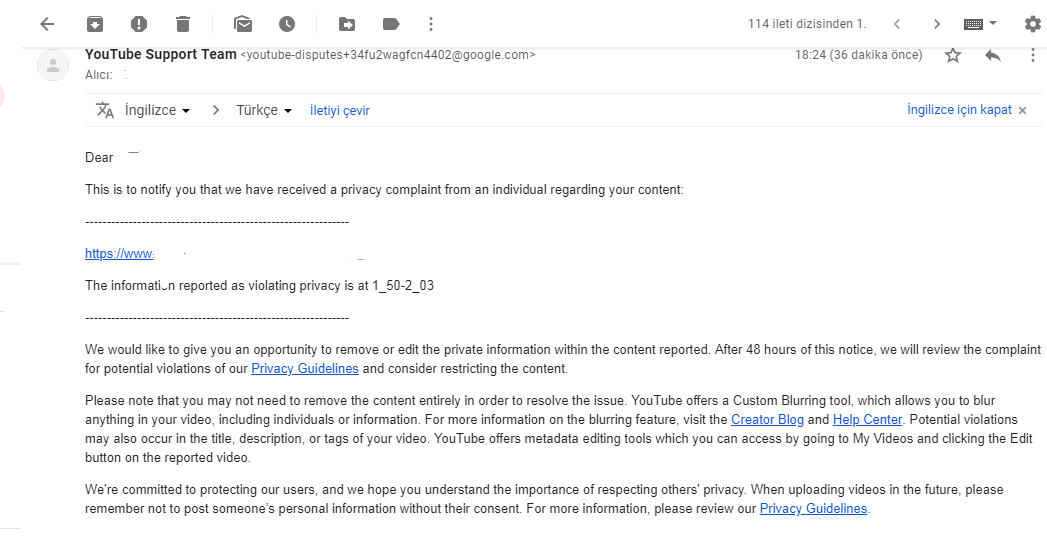Star this YouTube Support message
1047x539 pixels.
click(953, 55)
